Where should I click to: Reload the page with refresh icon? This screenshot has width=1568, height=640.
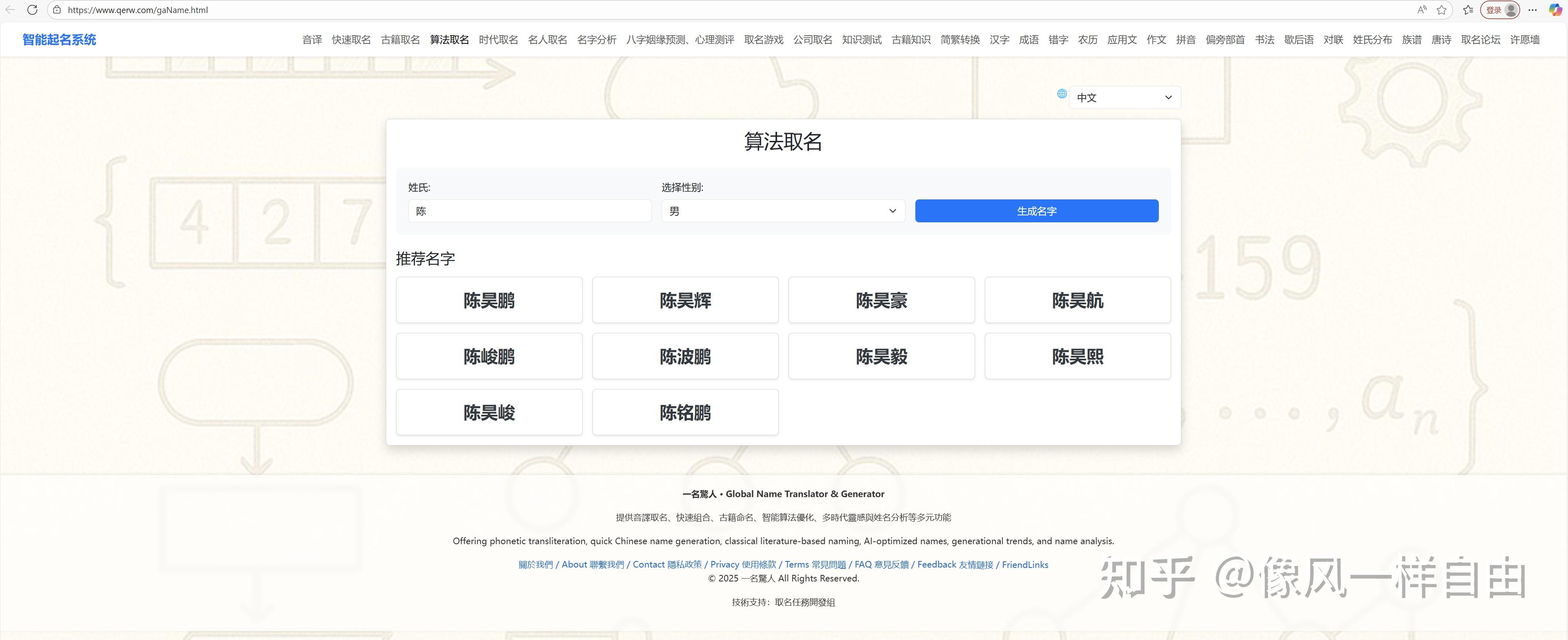[x=32, y=10]
